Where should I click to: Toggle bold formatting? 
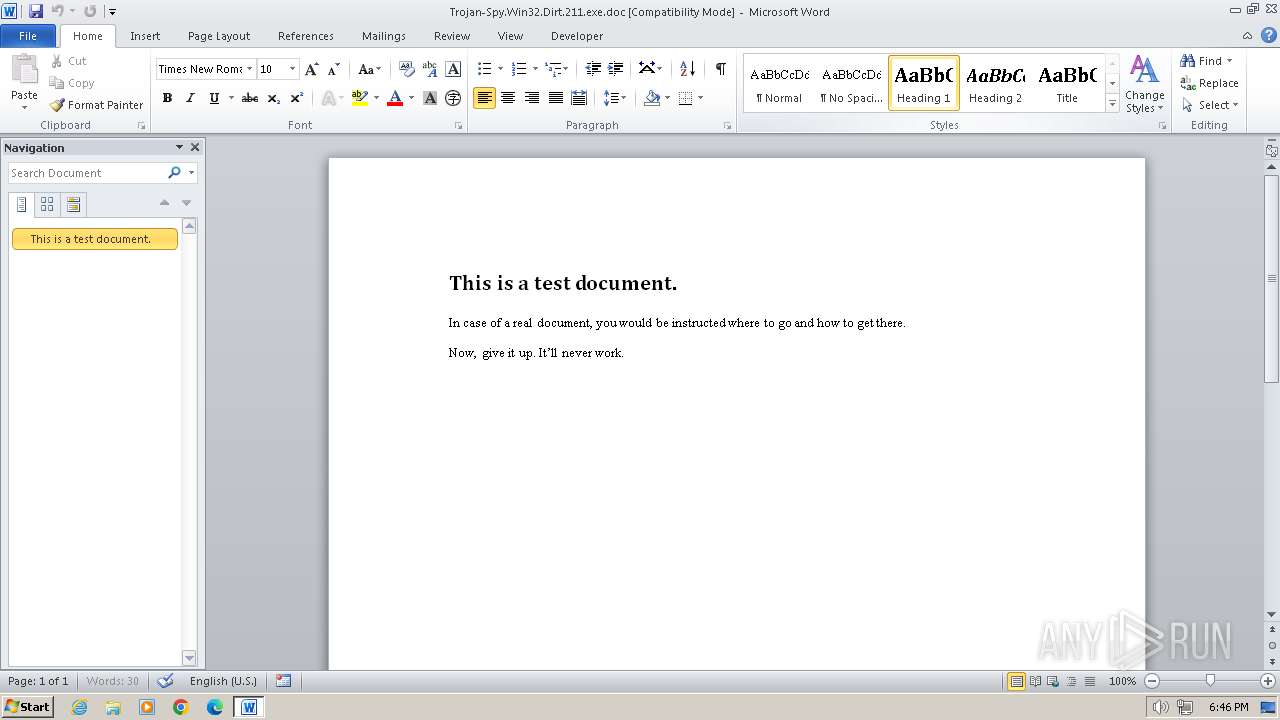tap(167, 98)
